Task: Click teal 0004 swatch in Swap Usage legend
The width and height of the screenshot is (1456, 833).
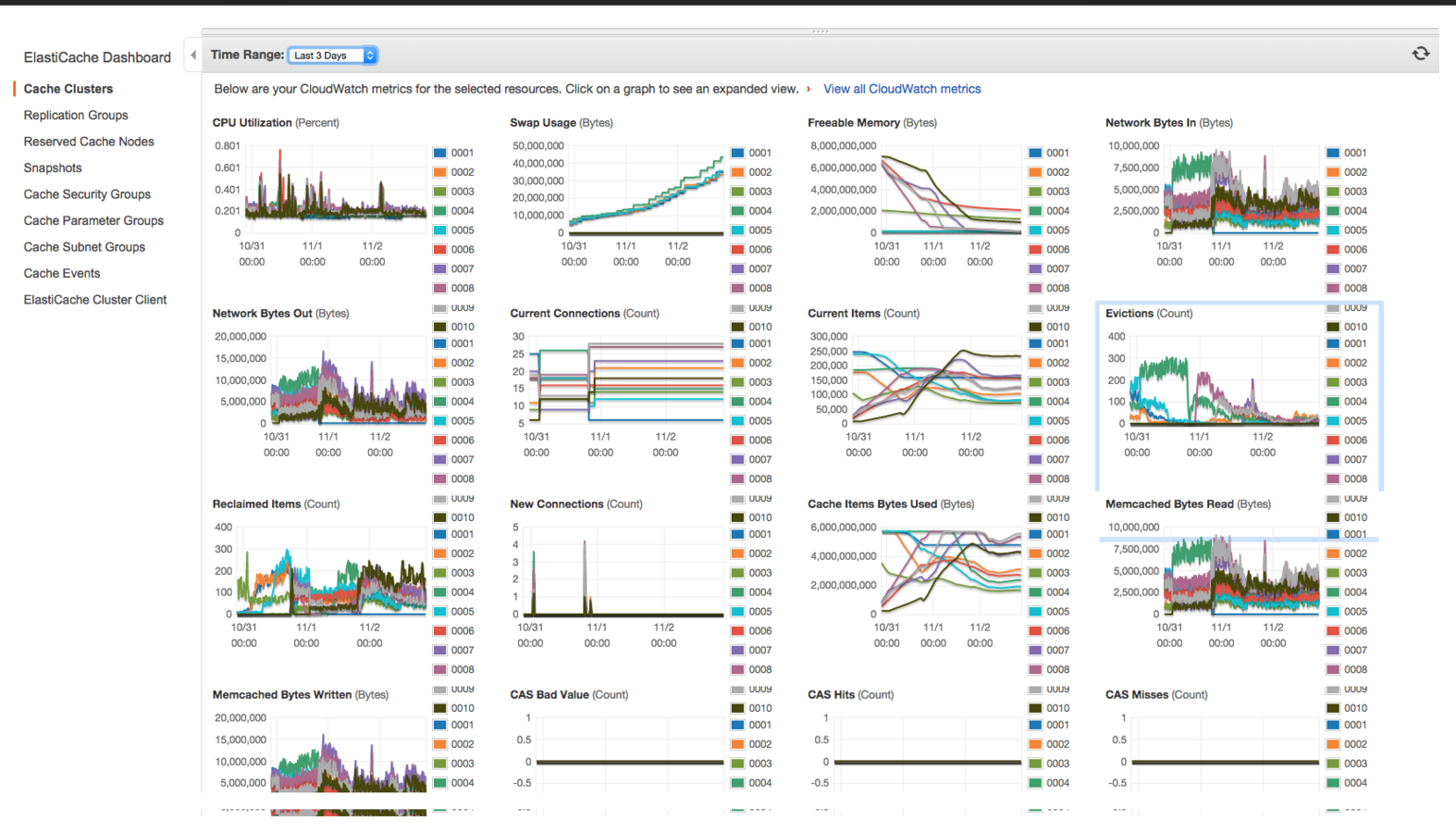Action: coord(738,211)
